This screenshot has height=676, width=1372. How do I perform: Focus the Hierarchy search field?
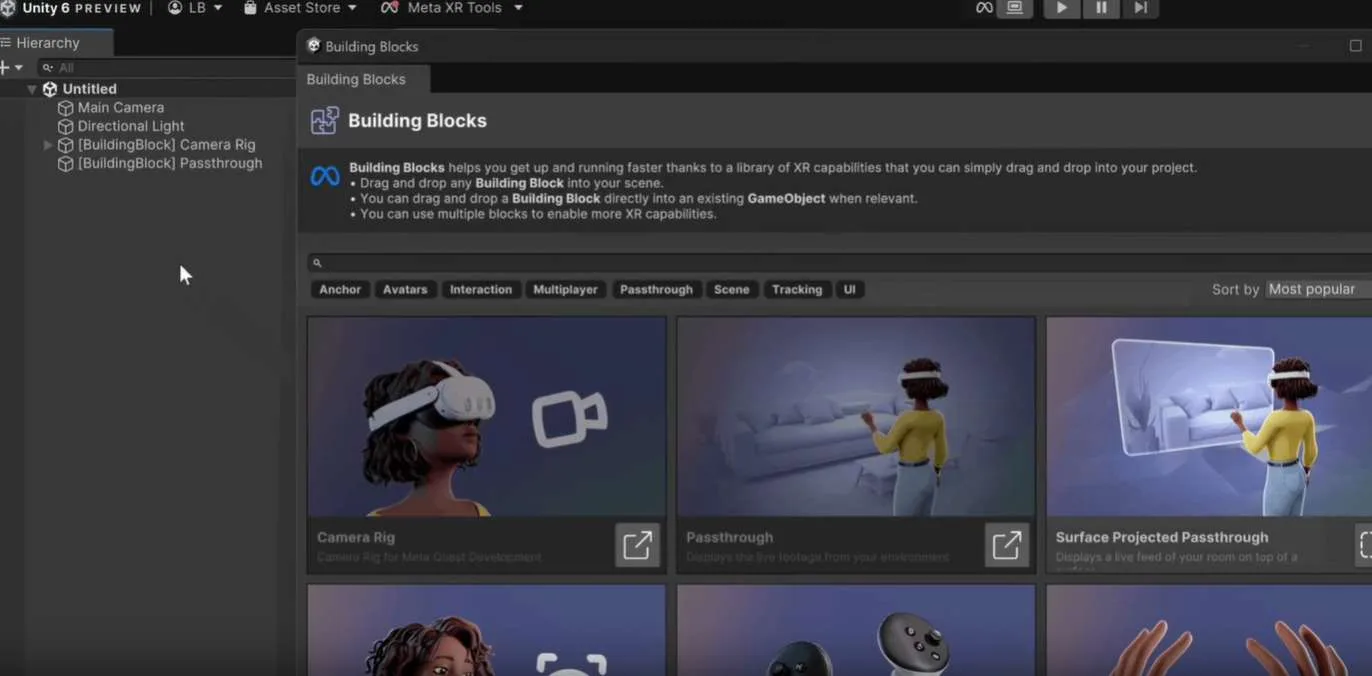pyautogui.click(x=165, y=68)
